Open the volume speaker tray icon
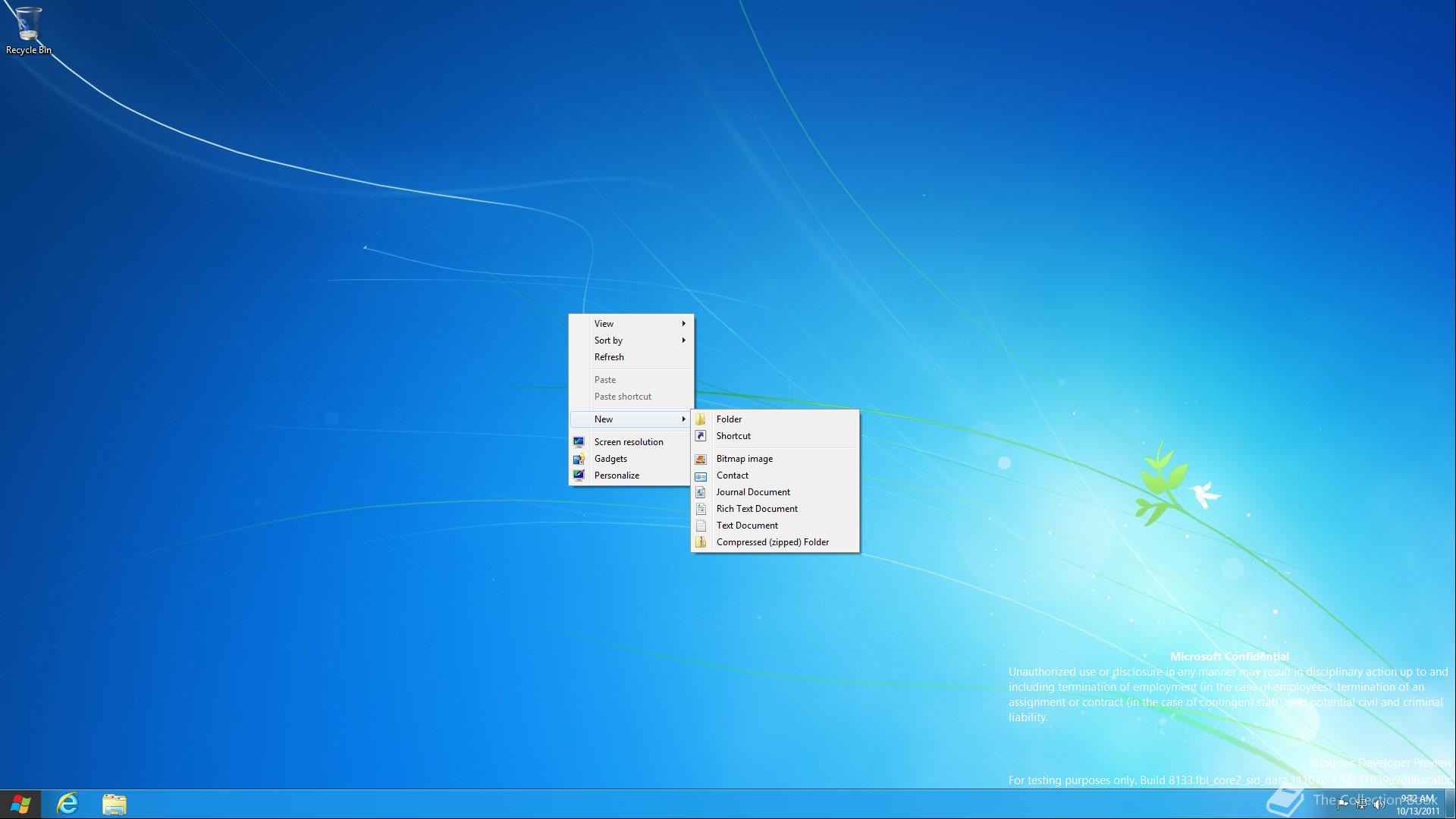The width and height of the screenshot is (1456, 819). coord(1379,805)
